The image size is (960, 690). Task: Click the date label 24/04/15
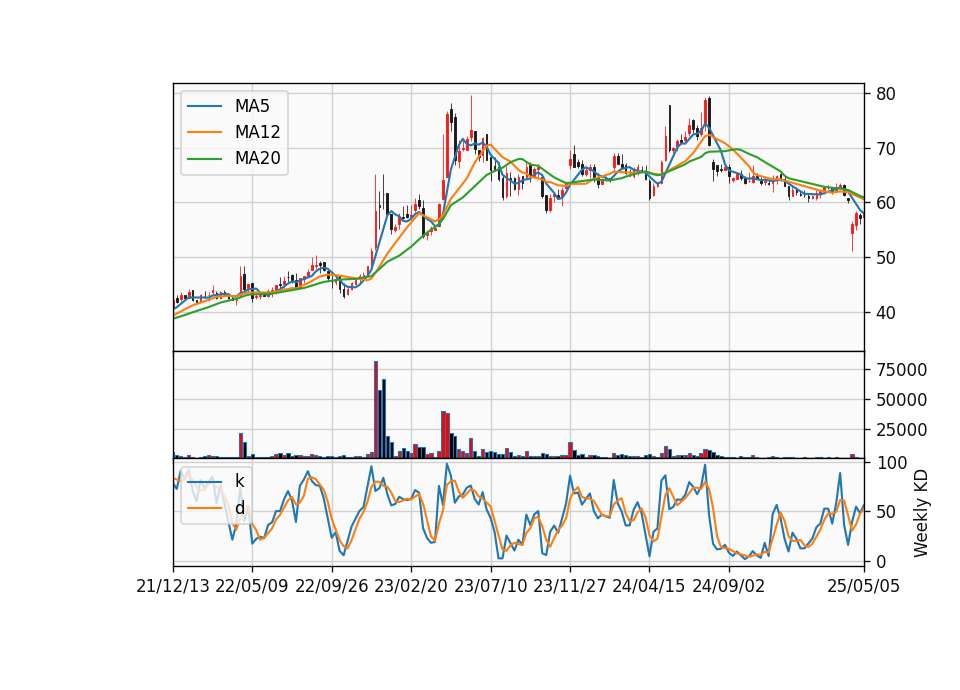tap(649, 586)
